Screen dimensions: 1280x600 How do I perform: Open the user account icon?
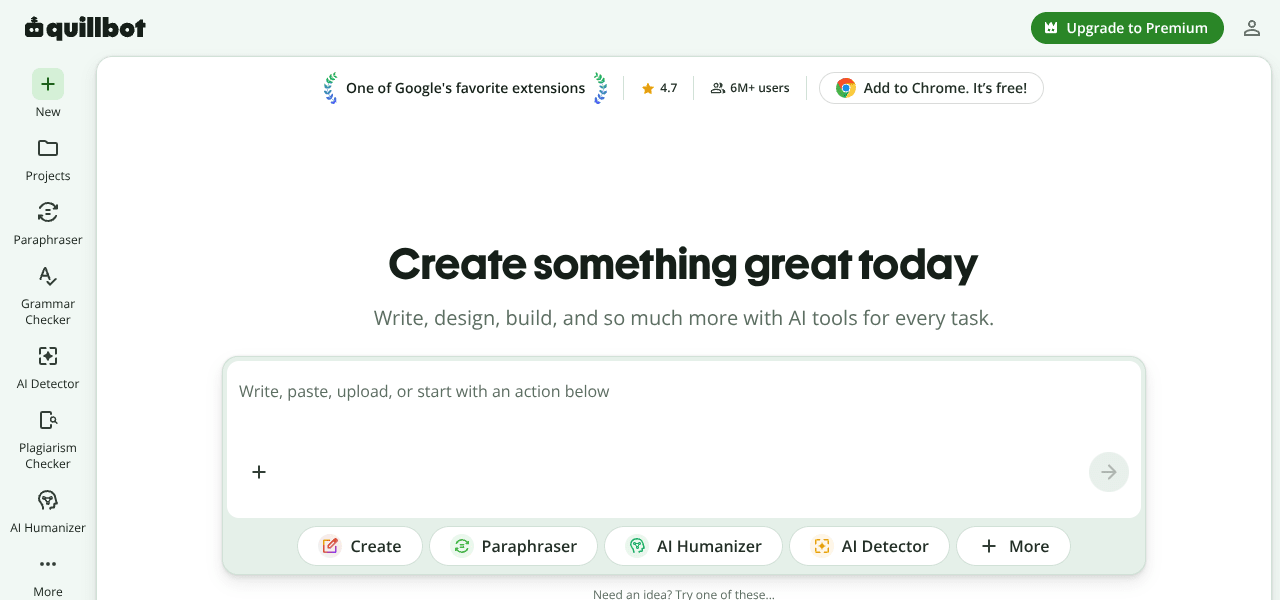pos(1252,28)
